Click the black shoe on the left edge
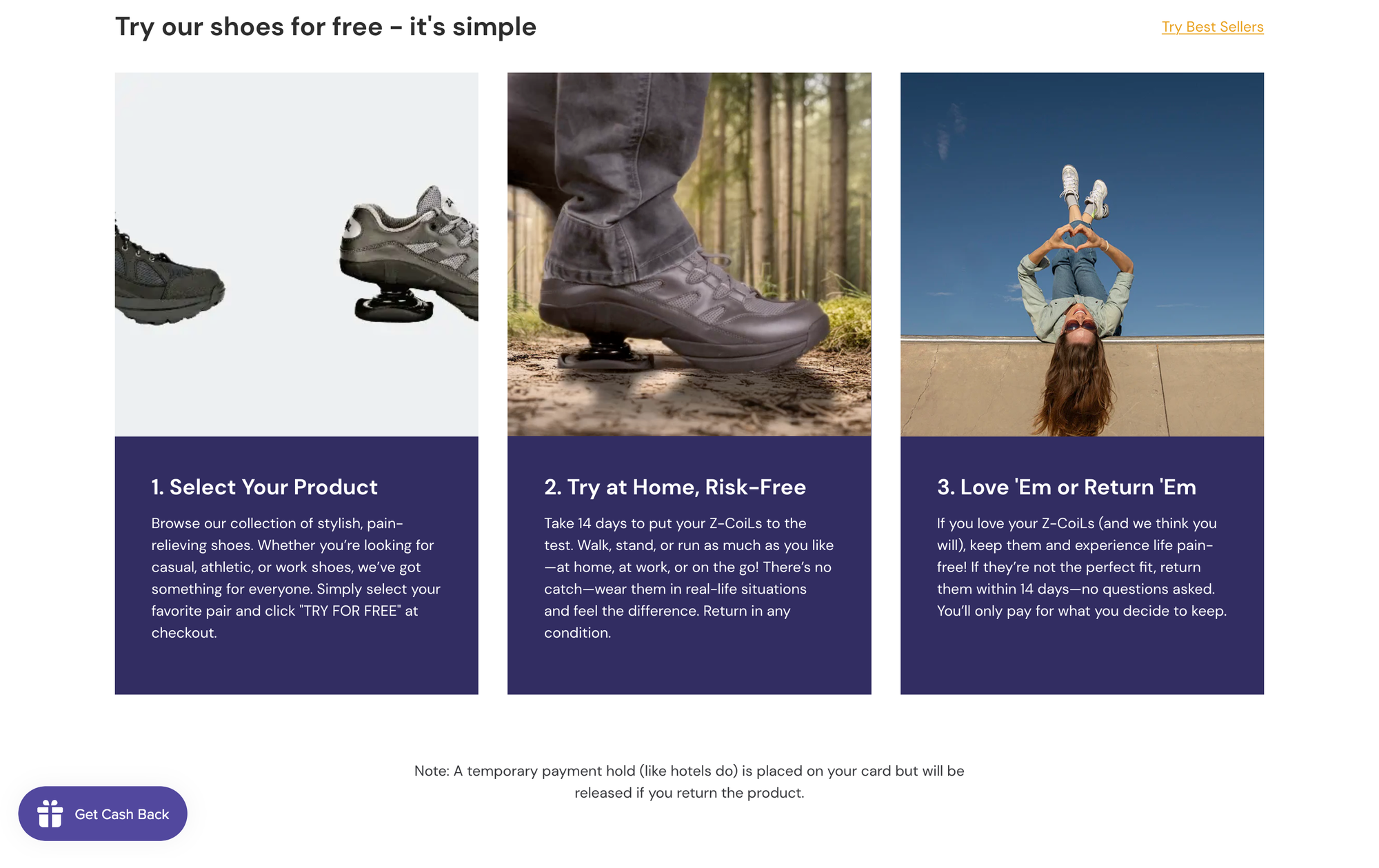Viewport: 1379px width, 868px height. tap(169, 276)
